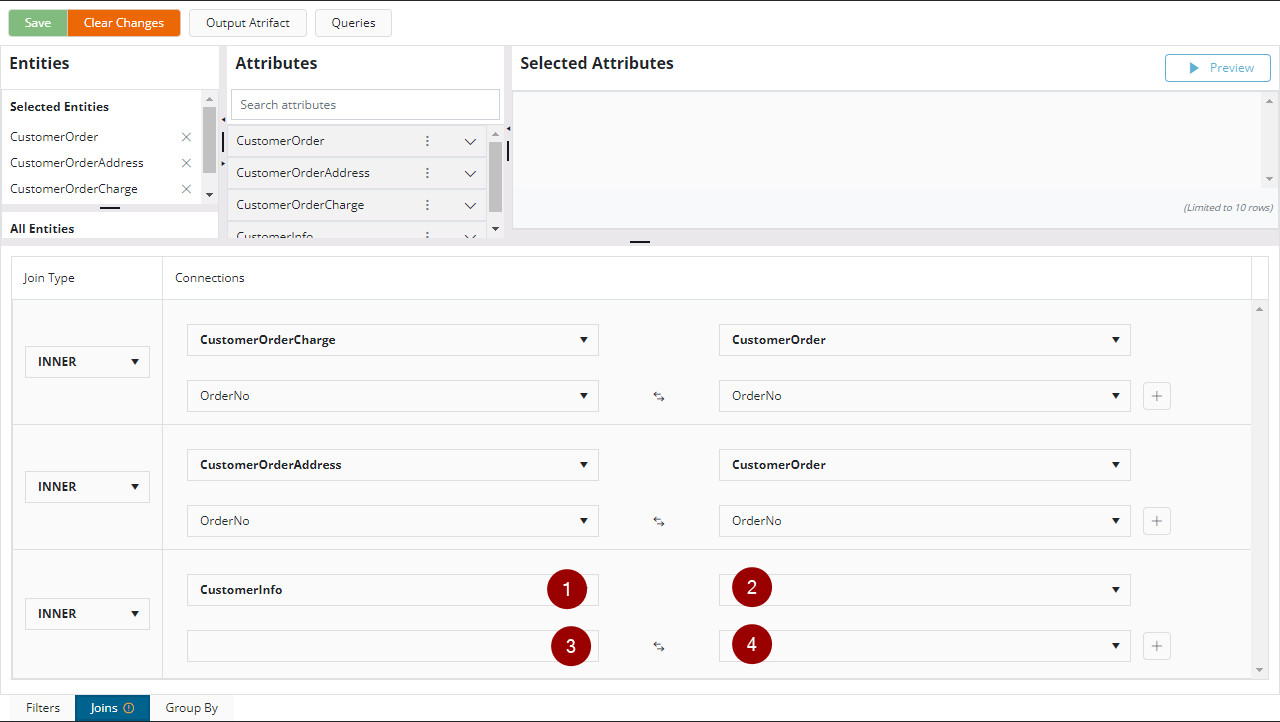Screen dimensions: 1280x722
Task: Open the first INNER join type dropdown
Action: click(x=87, y=362)
